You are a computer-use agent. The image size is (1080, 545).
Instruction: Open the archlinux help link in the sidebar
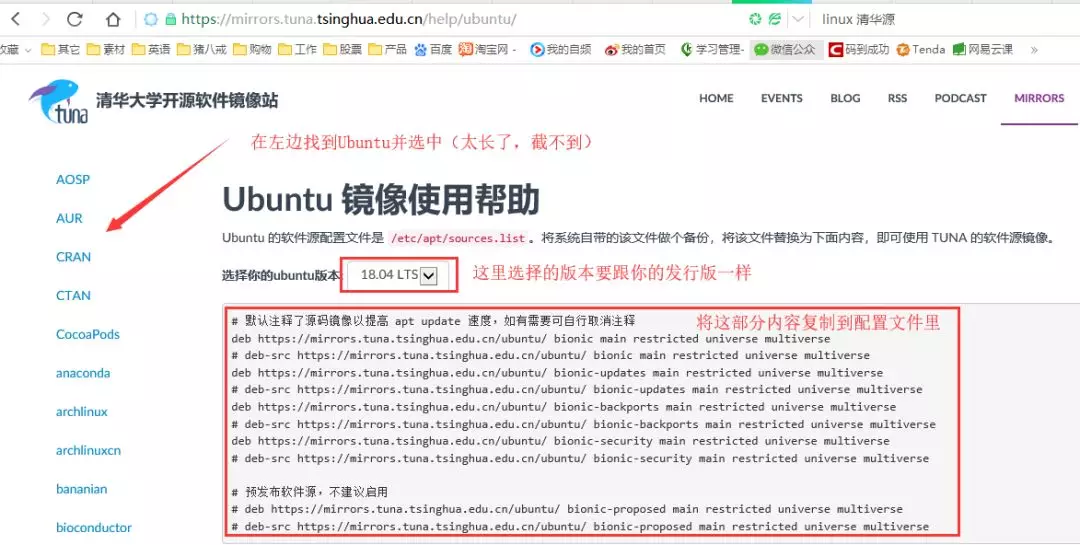pos(82,411)
